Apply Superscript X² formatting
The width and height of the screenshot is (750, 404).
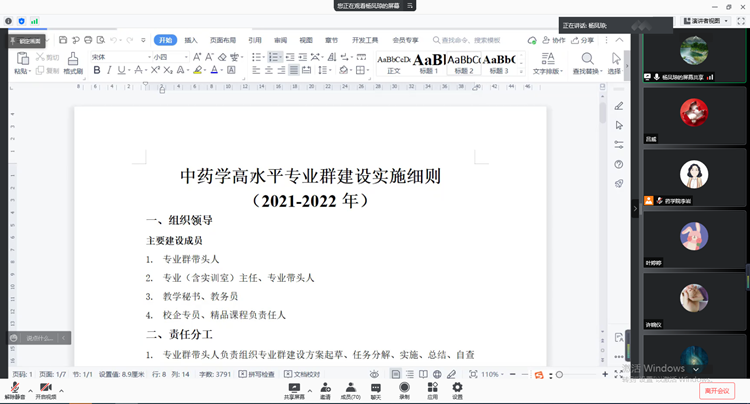click(x=155, y=70)
